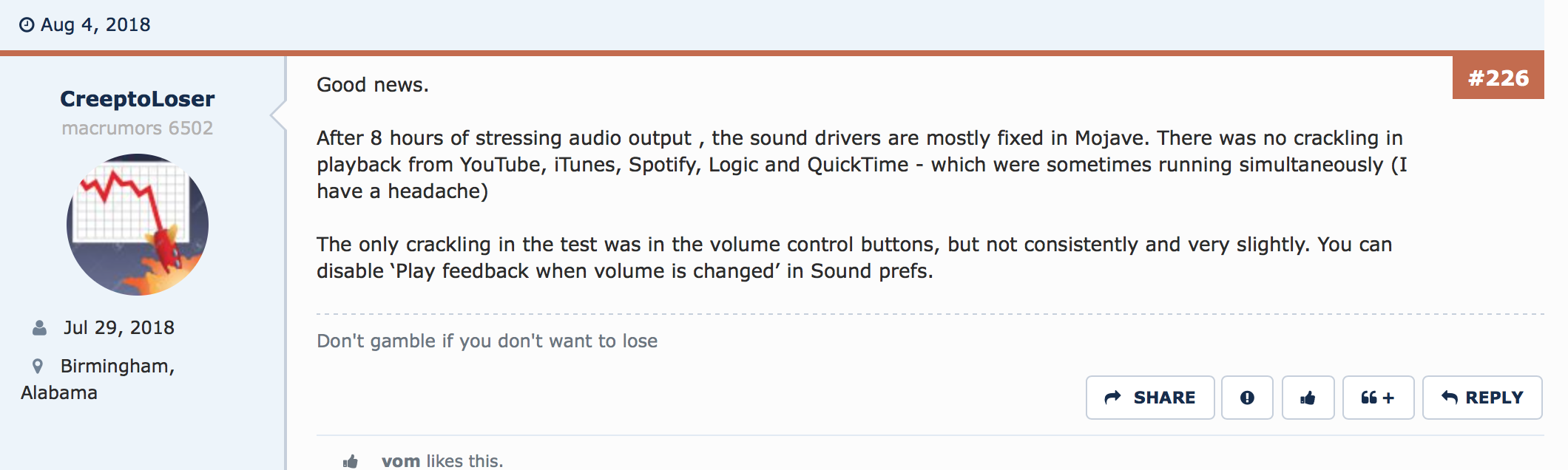Image resolution: width=1568 pixels, height=470 pixels.
Task: Open post permalink #226
Action: pyautogui.click(x=1498, y=78)
